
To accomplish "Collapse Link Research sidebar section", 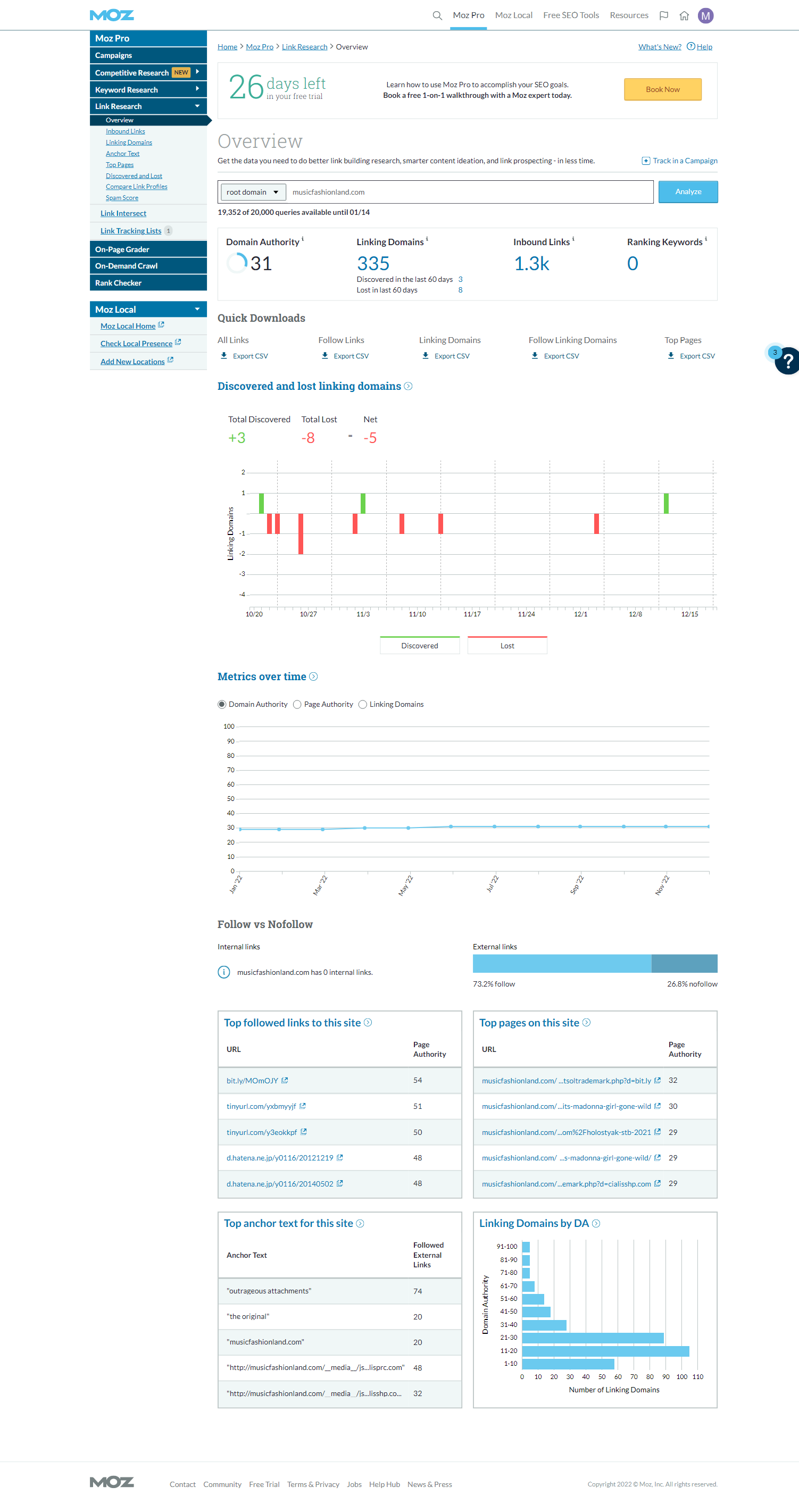I will 197,106.
